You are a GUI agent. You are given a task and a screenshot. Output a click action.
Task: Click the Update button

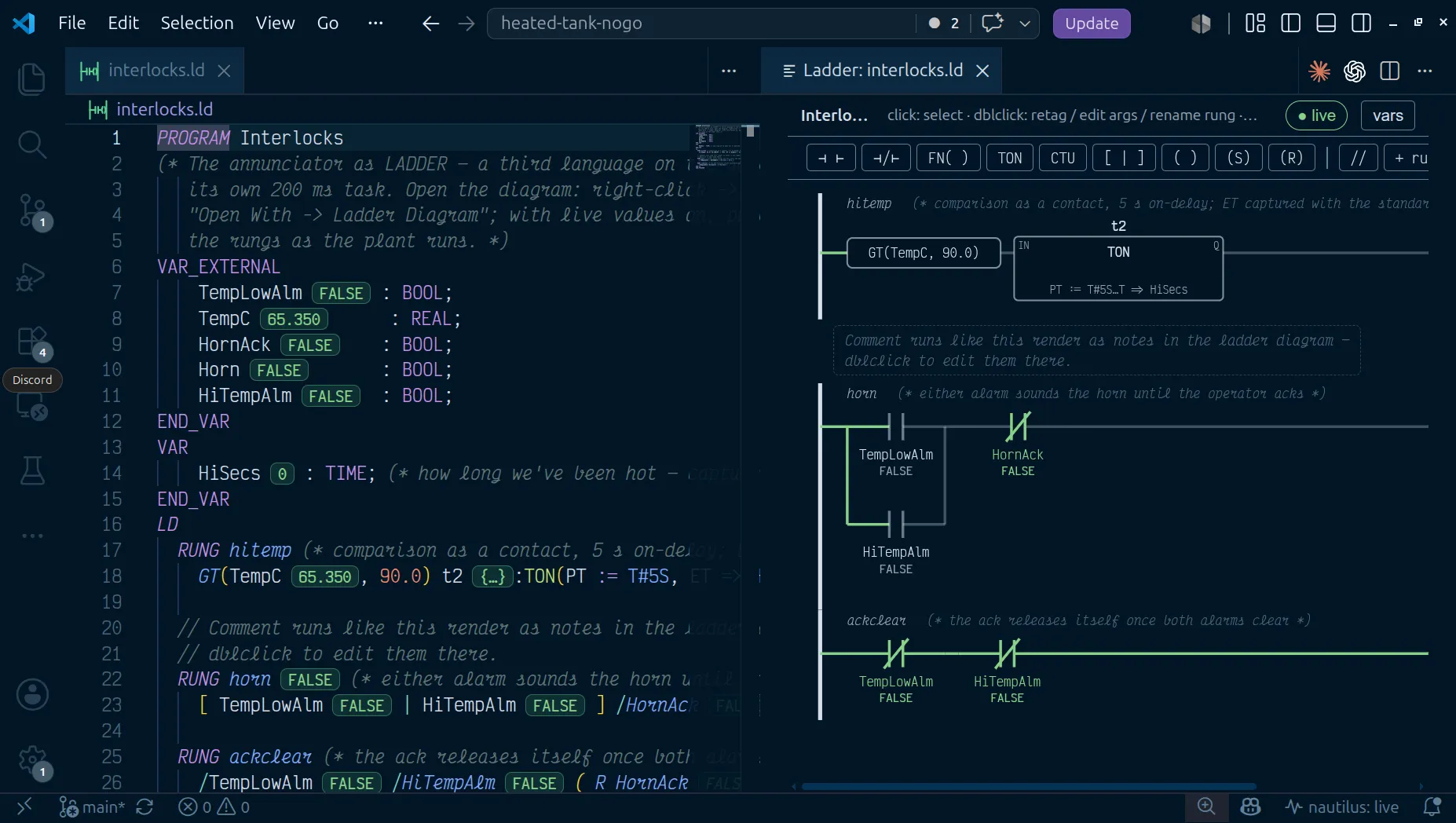[1091, 24]
